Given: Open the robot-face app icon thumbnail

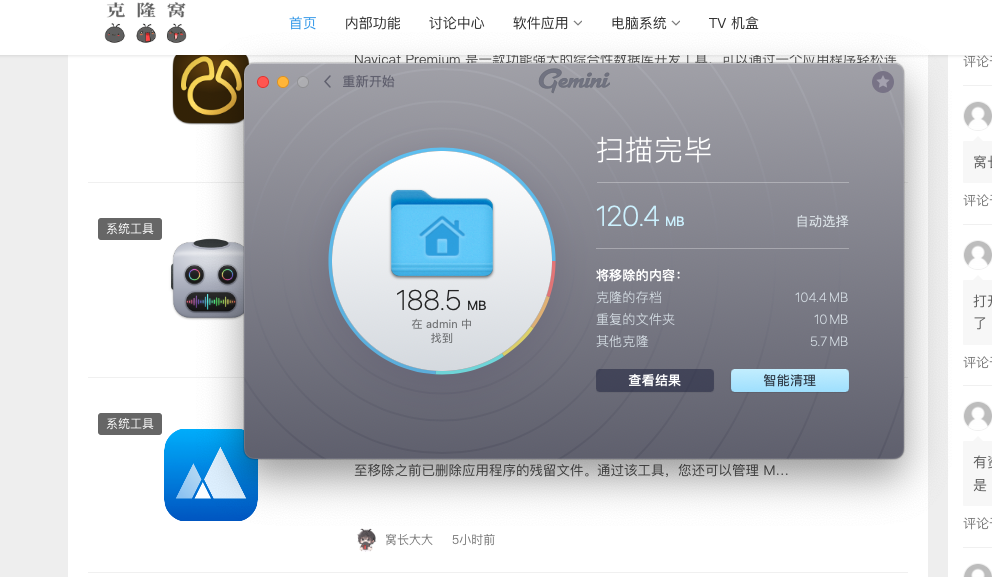Looking at the screenshot, I should click(209, 278).
